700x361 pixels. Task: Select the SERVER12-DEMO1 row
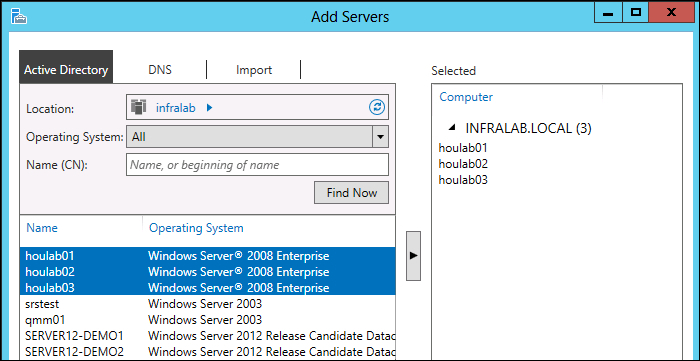pos(208,336)
